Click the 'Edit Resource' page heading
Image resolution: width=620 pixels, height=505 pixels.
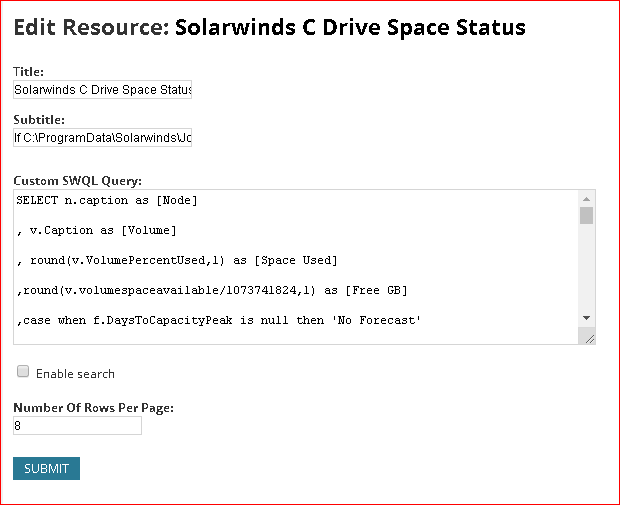click(270, 27)
